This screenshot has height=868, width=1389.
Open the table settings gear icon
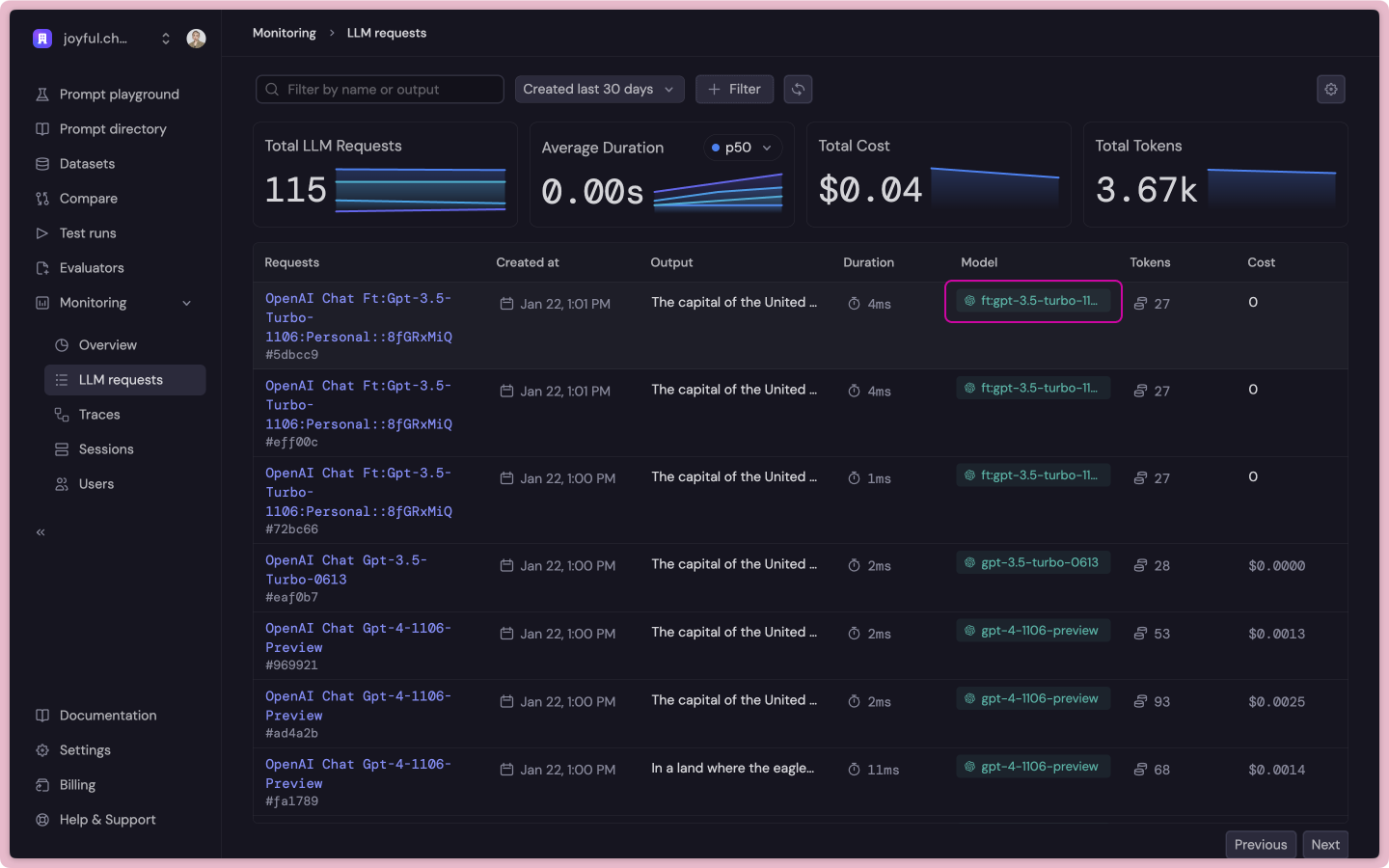pyautogui.click(x=1331, y=89)
